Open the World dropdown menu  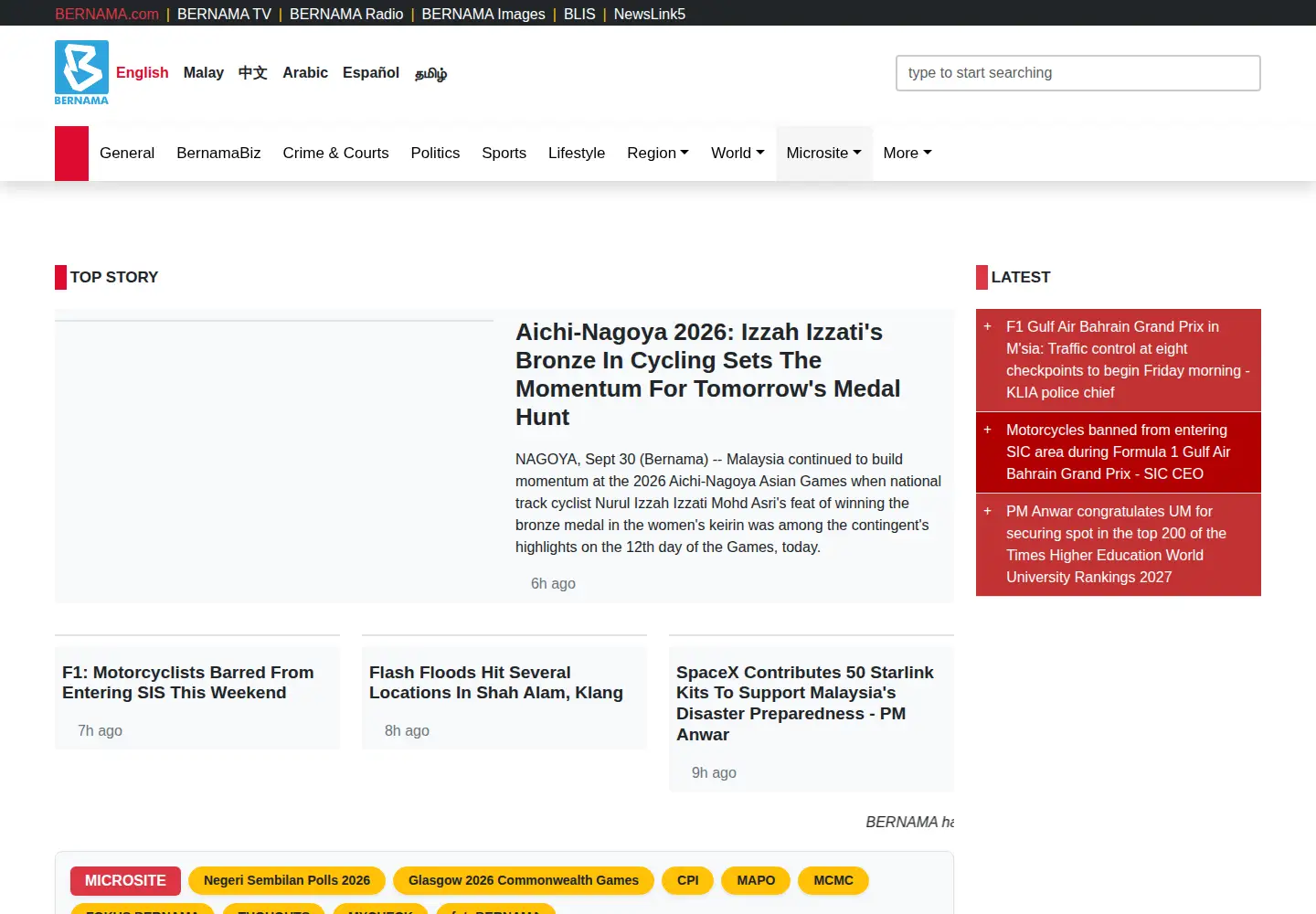click(738, 154)
